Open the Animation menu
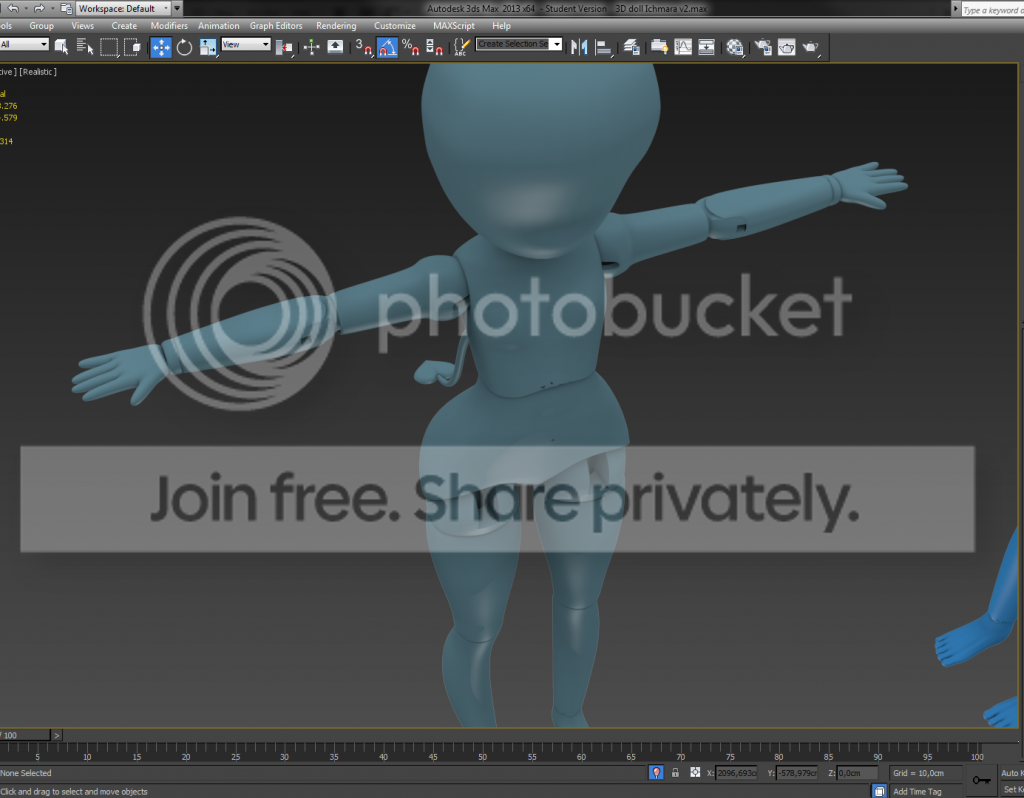 pyautogui.click(x=218, y=25)
